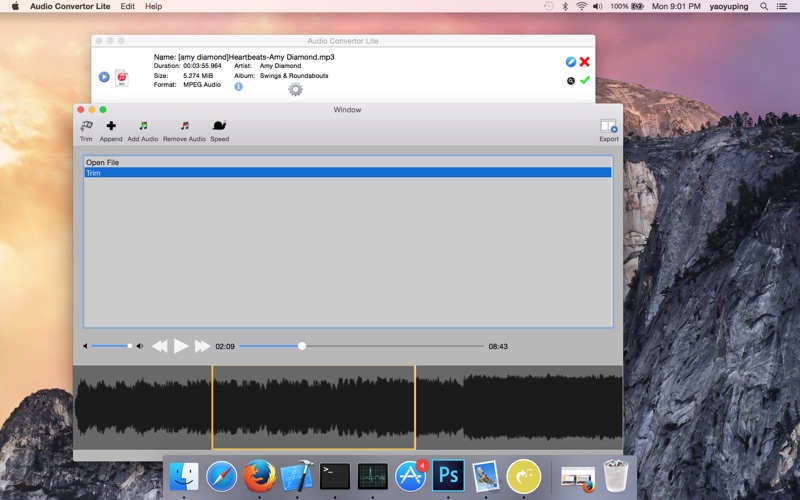The image size is (800, 500).
Task: Click the blue info icon under Artist
Action: pos(238,87)
